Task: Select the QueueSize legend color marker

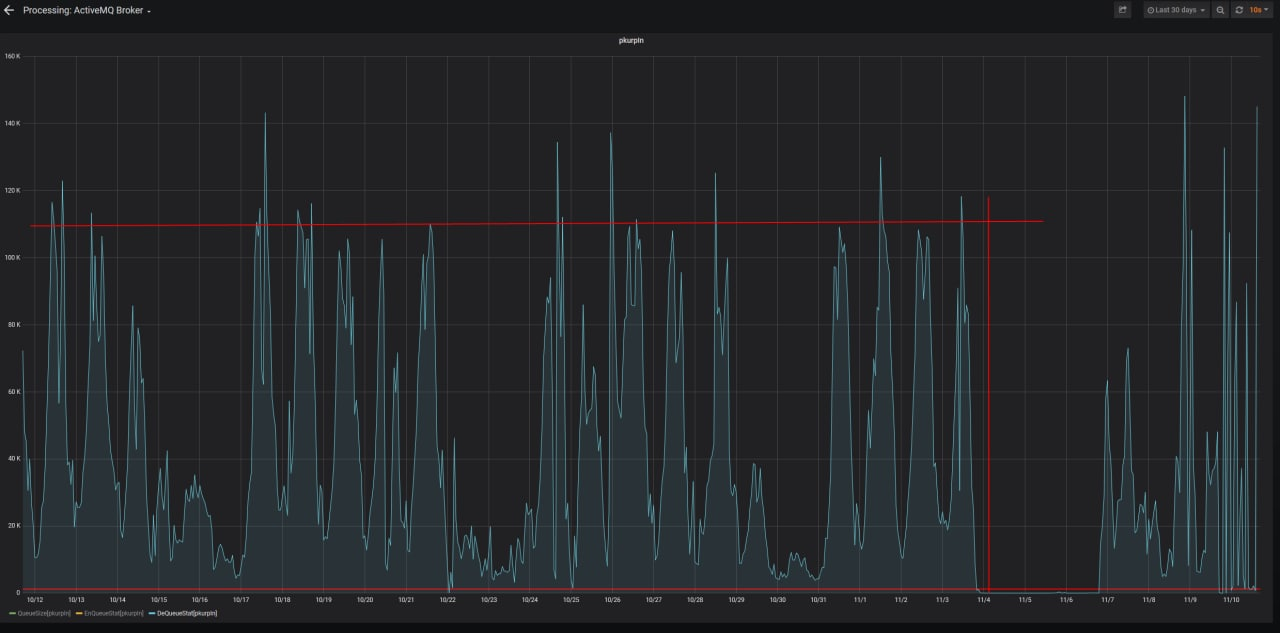Action: point(12,613)
